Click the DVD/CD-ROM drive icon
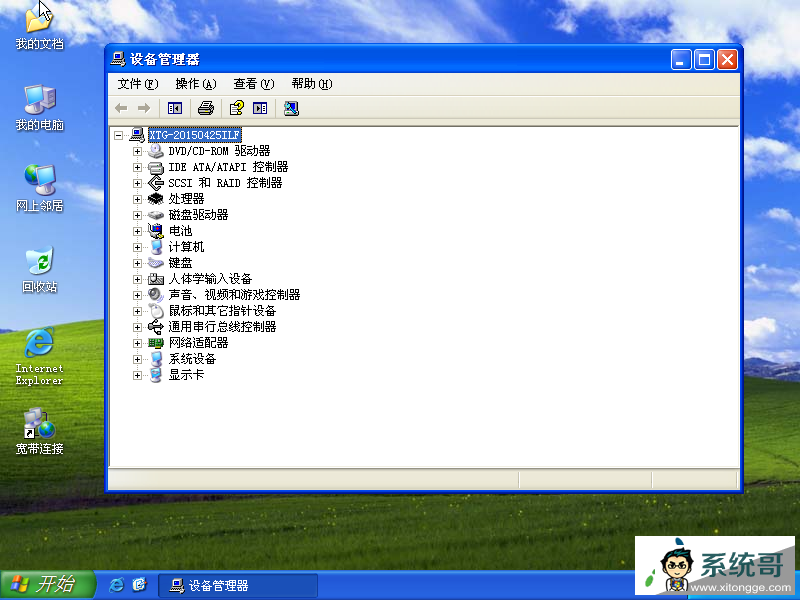Screen dimensions: 800x600 coord(156,151)
